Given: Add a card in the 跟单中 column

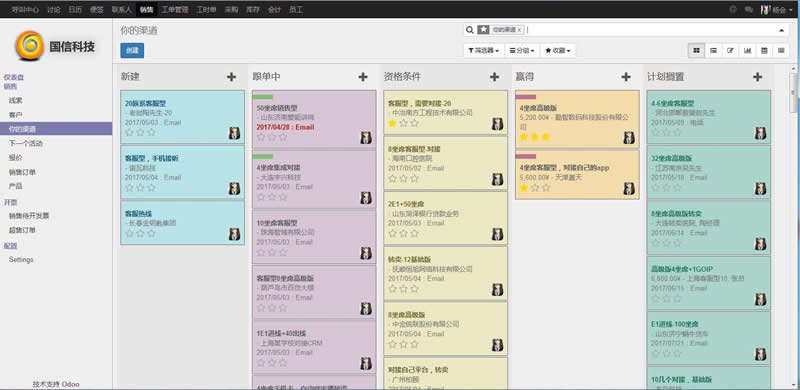Looking at the screenshot, I should coord(363,77).
